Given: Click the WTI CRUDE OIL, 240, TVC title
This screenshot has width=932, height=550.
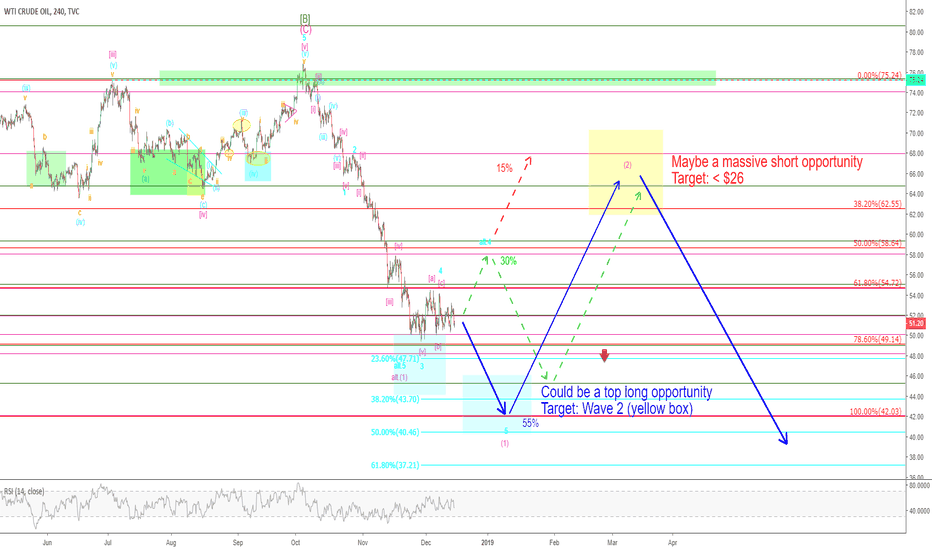Looking at the screenshot, I should pyautogui.click(x=42, y=11).
